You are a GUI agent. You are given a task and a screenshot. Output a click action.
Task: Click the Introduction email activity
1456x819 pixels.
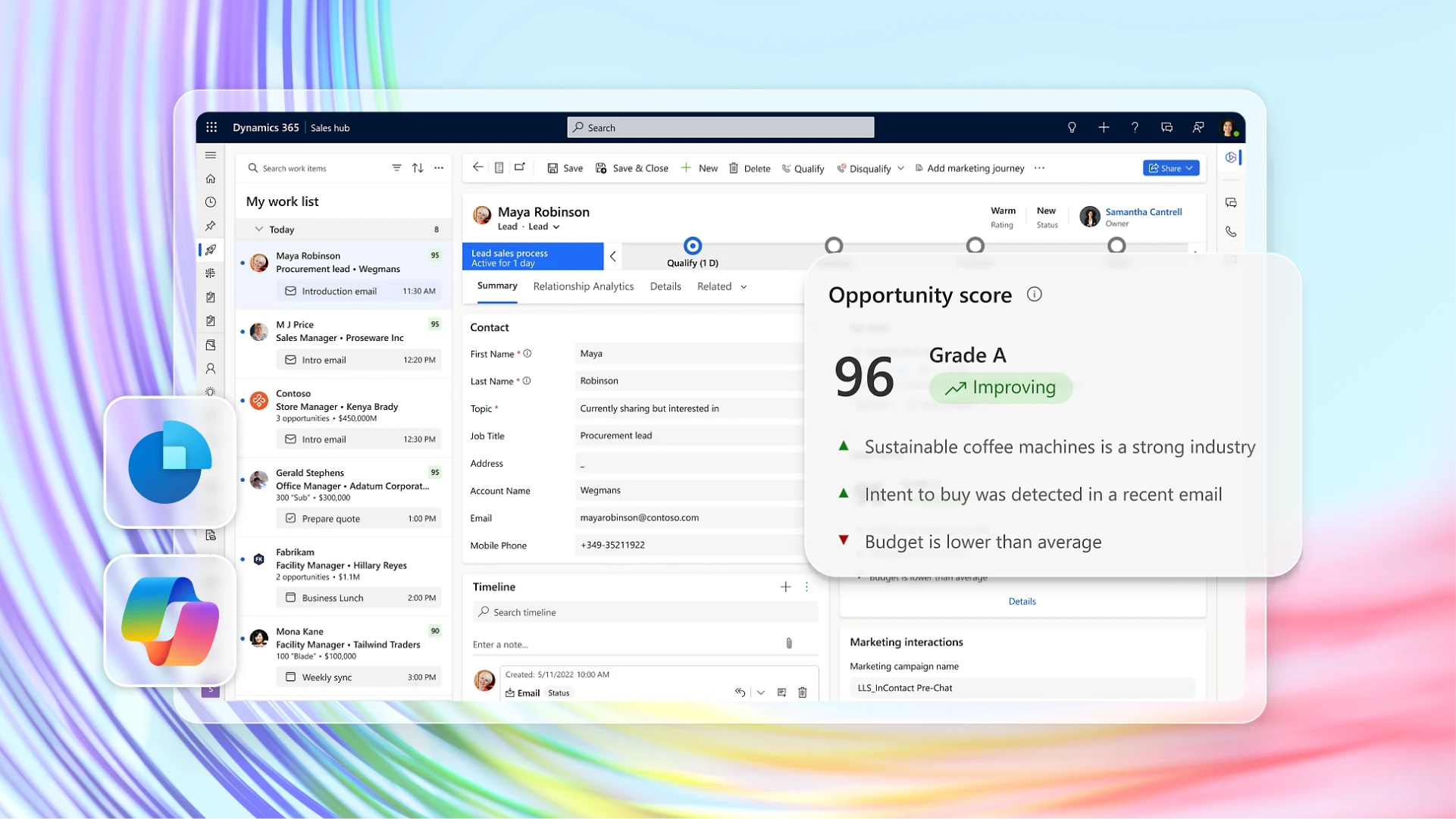coord(359,291)
